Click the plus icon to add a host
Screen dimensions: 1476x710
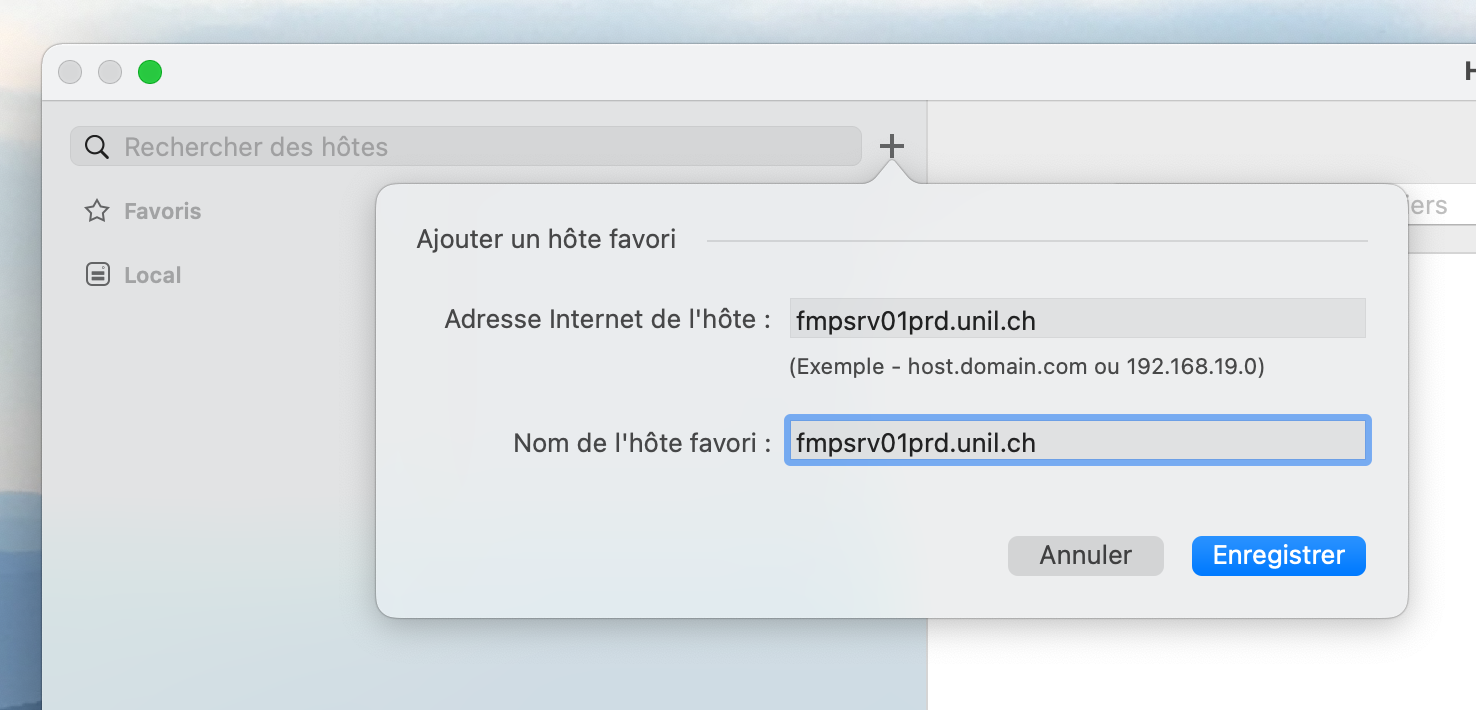click(891, 147)
